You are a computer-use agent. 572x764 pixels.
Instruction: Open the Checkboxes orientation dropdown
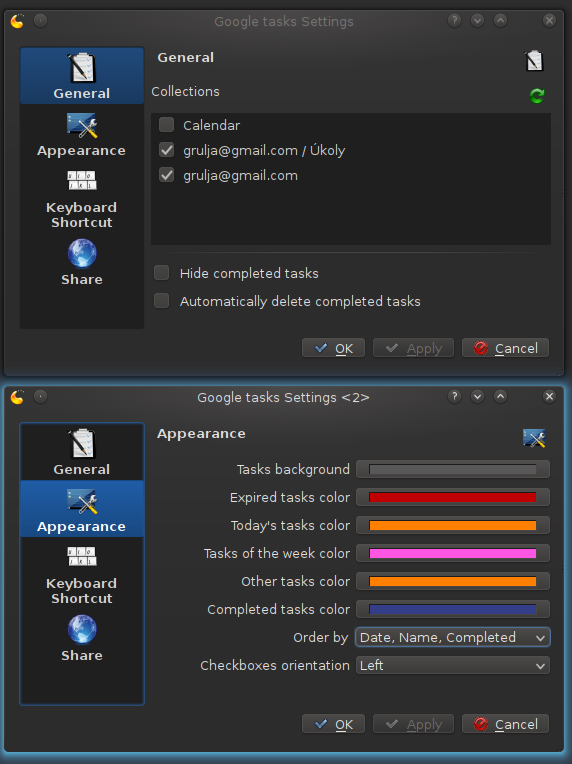[453, 665]
